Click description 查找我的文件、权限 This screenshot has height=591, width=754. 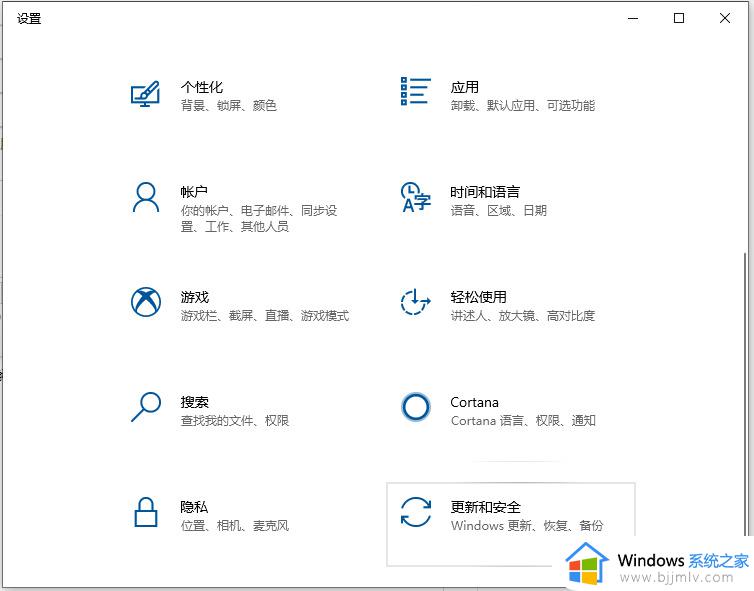point(235,420)
